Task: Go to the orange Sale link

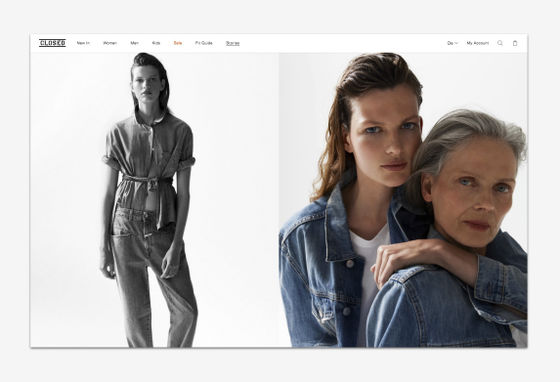Action: 178,43
